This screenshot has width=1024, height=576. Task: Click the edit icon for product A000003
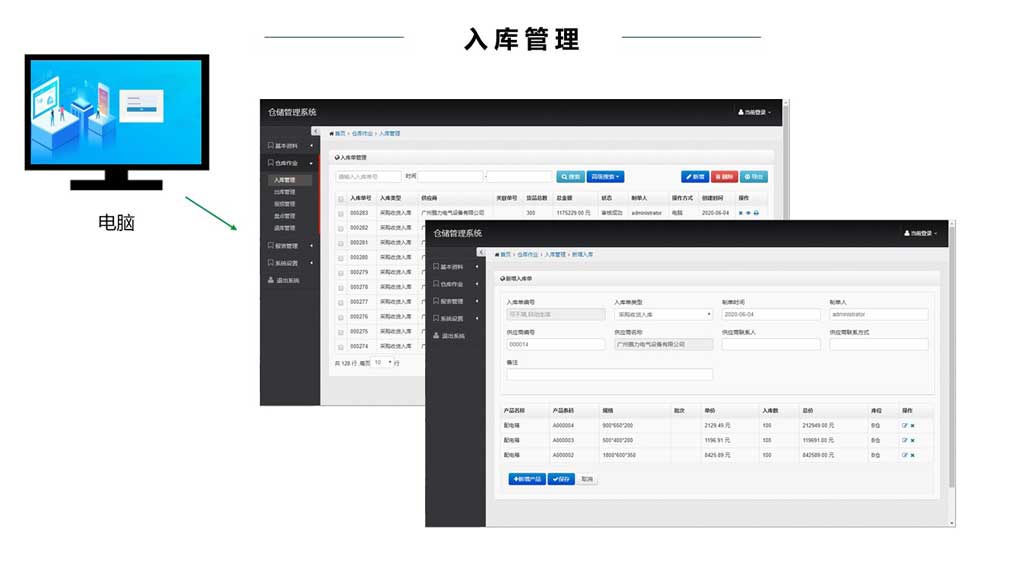904,440
